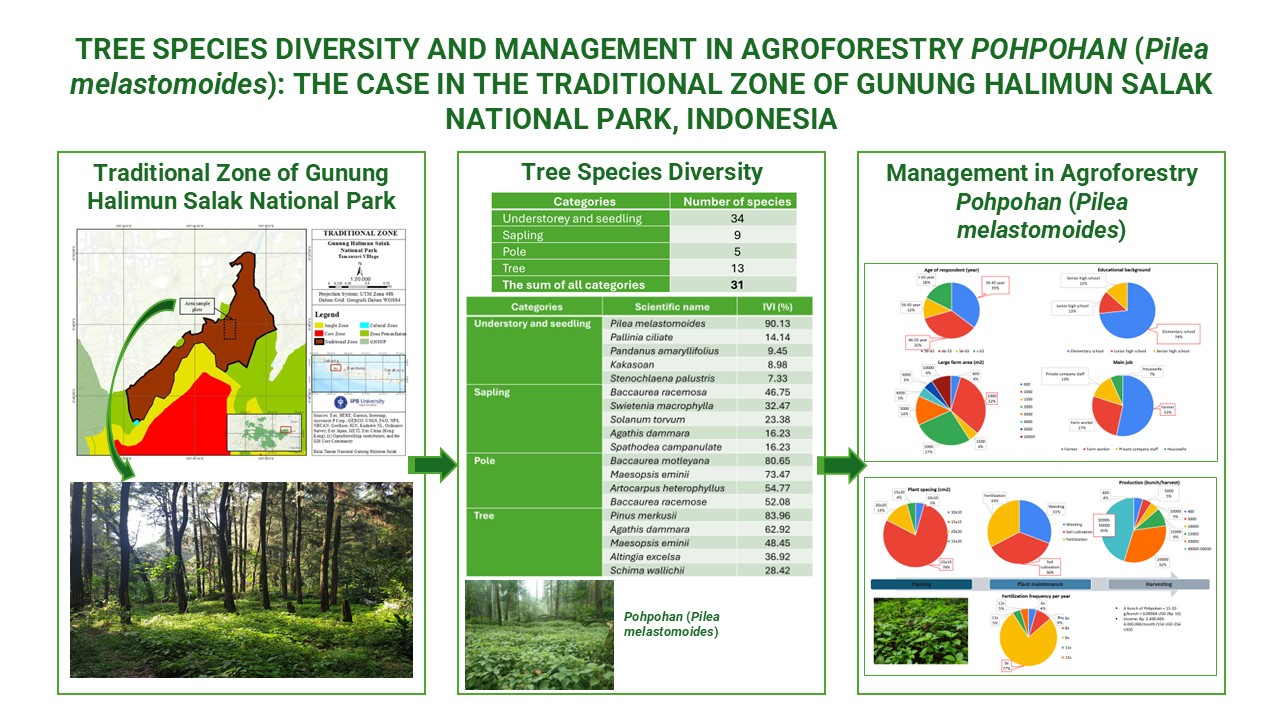Screen dimensions: 1280x720
Task: Click the '15x15 76%' callout label
Action: [x=945, y=565]
